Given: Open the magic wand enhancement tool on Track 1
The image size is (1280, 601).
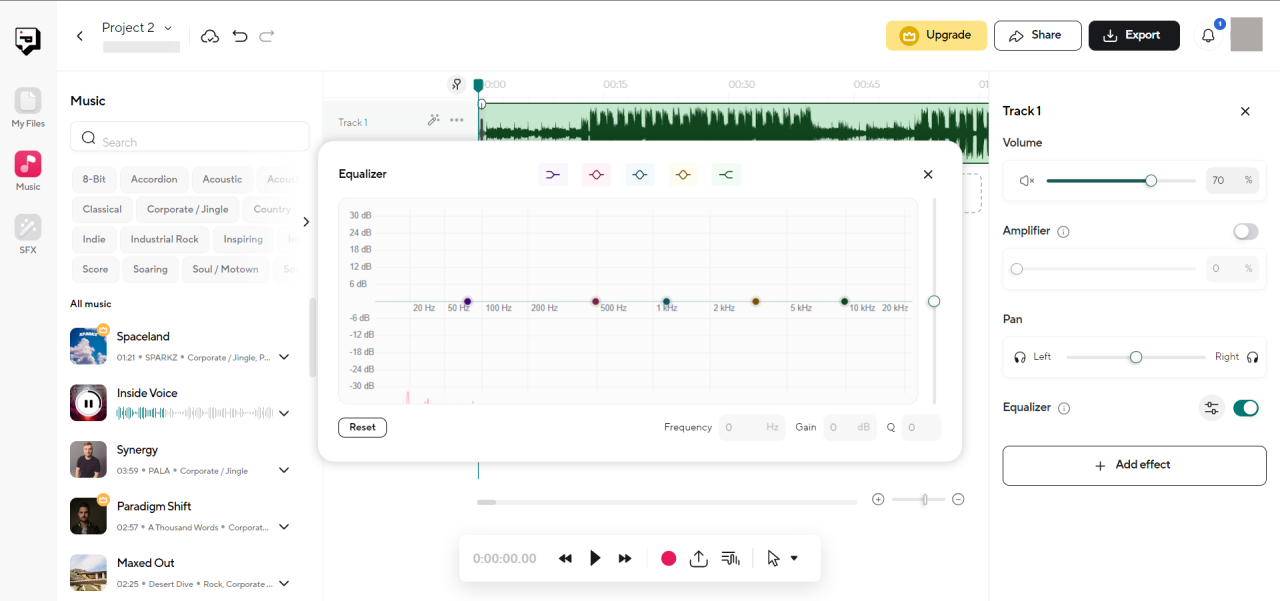Looking at the screenshot, I should [x=433, y=120].
